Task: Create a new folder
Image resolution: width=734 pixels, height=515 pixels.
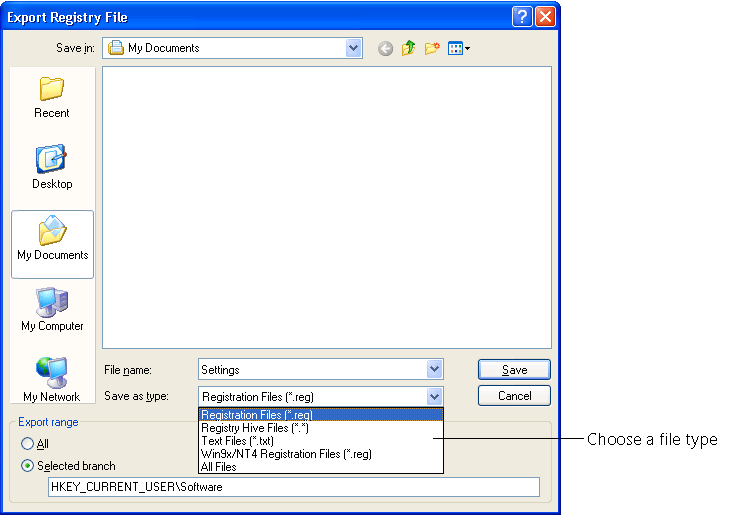Action: [432, 48]
